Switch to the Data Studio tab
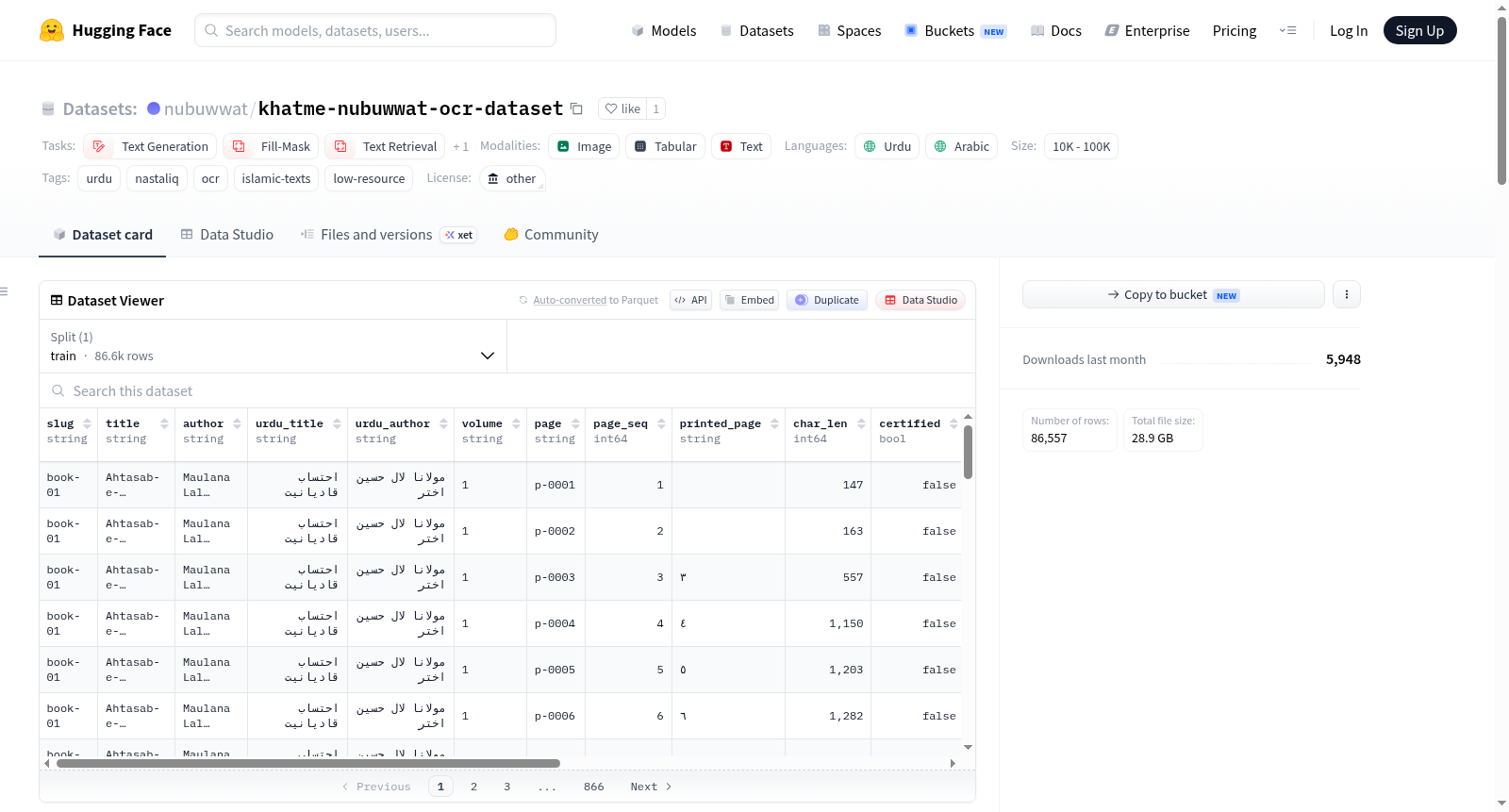Image resolution: width=1509 pixels, height=812 pixels. coord(226,235)
